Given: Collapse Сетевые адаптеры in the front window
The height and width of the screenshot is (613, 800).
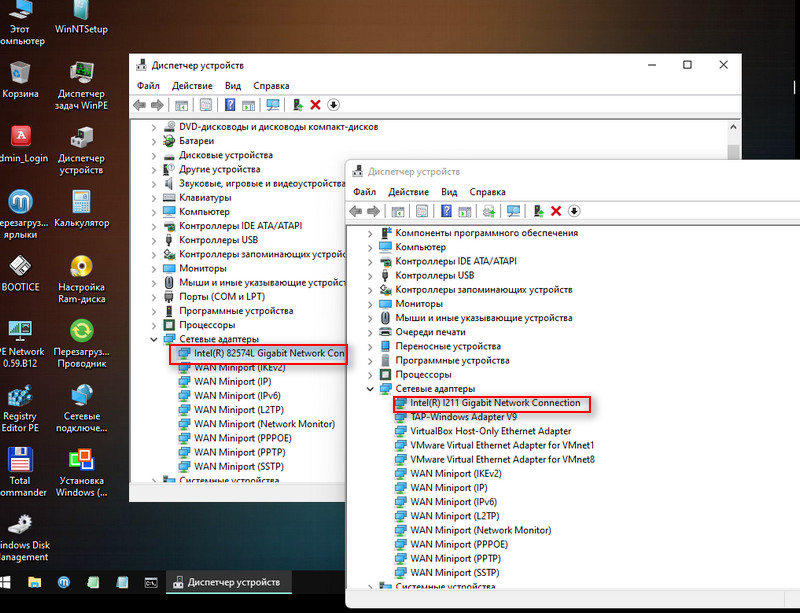Looking at the screenshot, I should [370, 388].
